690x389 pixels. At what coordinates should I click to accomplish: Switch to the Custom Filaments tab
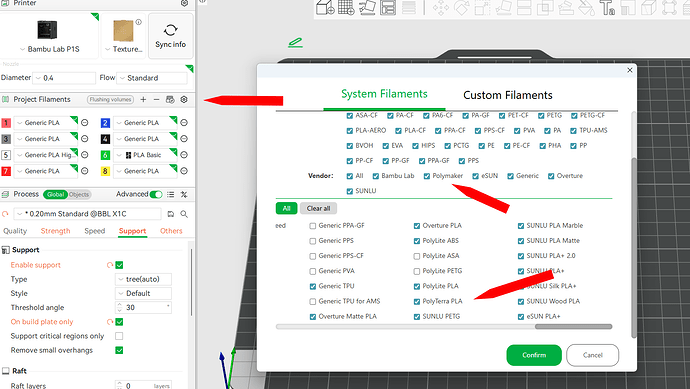(507, 95)
